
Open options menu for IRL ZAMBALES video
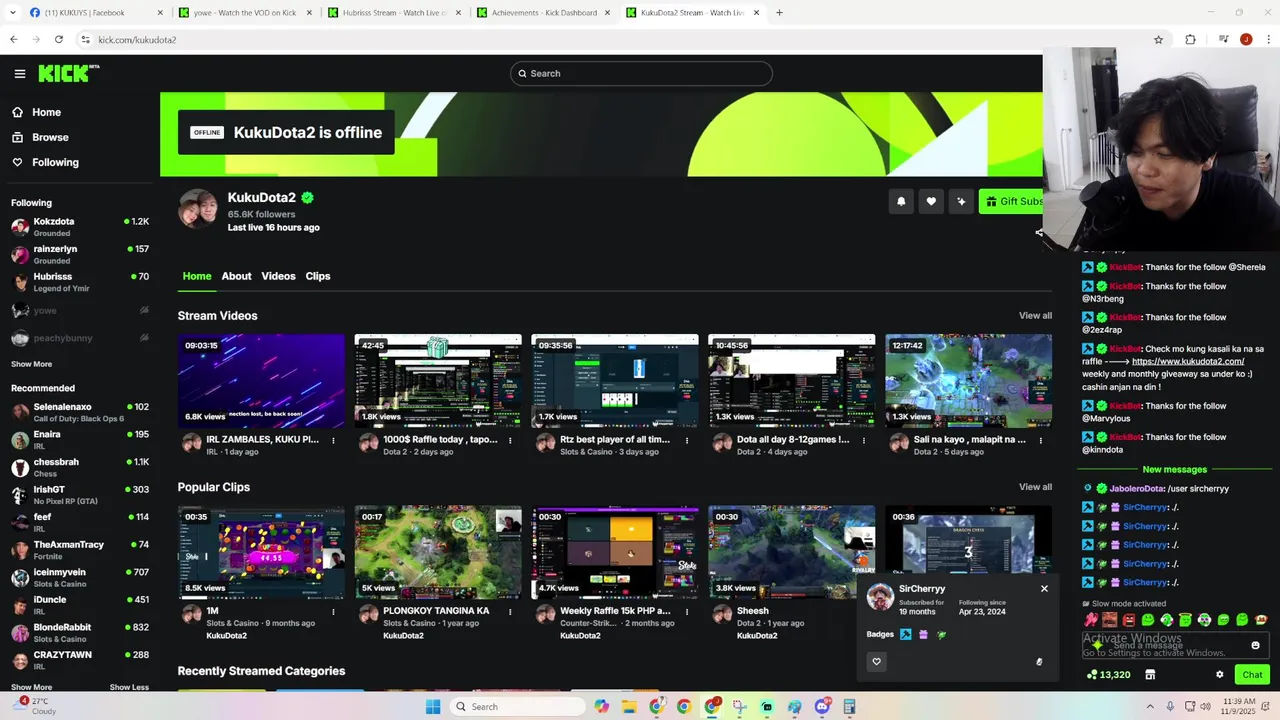pyautogui.click(x=333, y=440)
